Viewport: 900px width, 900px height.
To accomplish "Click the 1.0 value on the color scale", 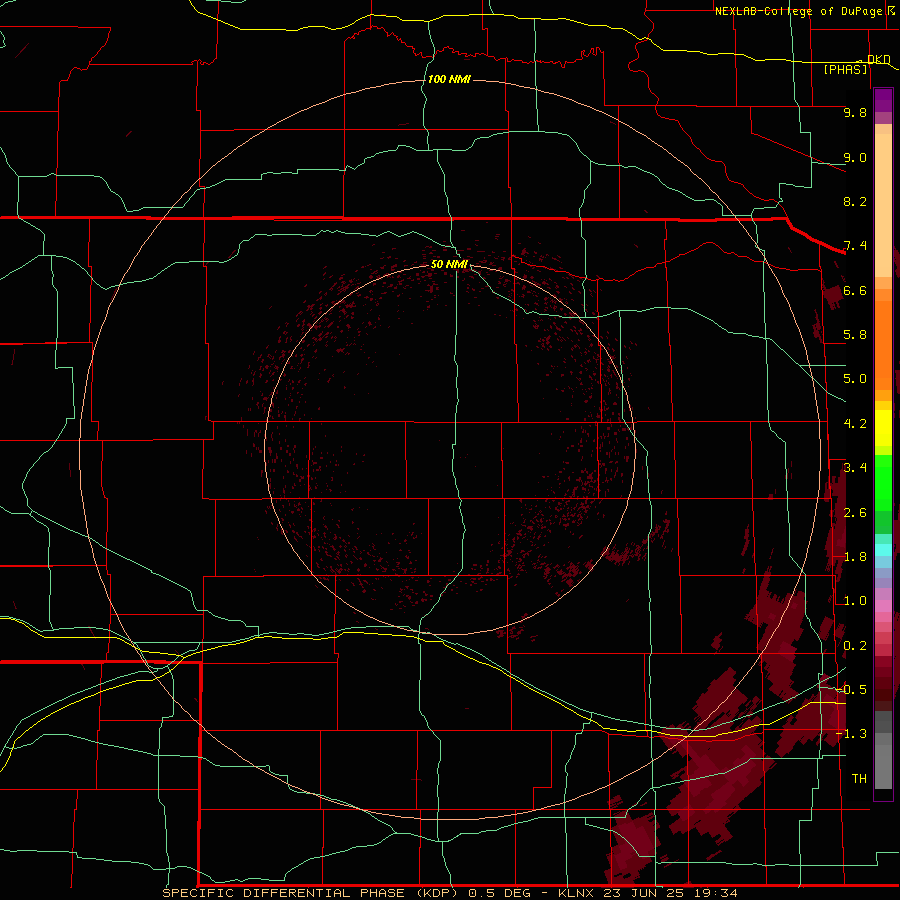I will (x=855, y=601).
